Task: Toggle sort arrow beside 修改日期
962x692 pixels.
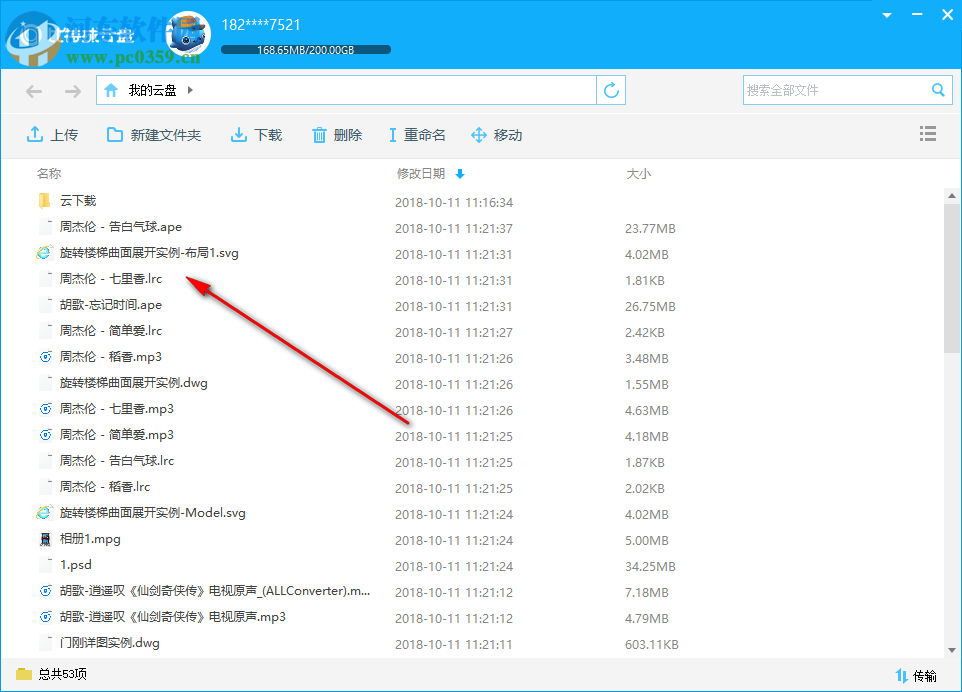Action: pos(460,174)
